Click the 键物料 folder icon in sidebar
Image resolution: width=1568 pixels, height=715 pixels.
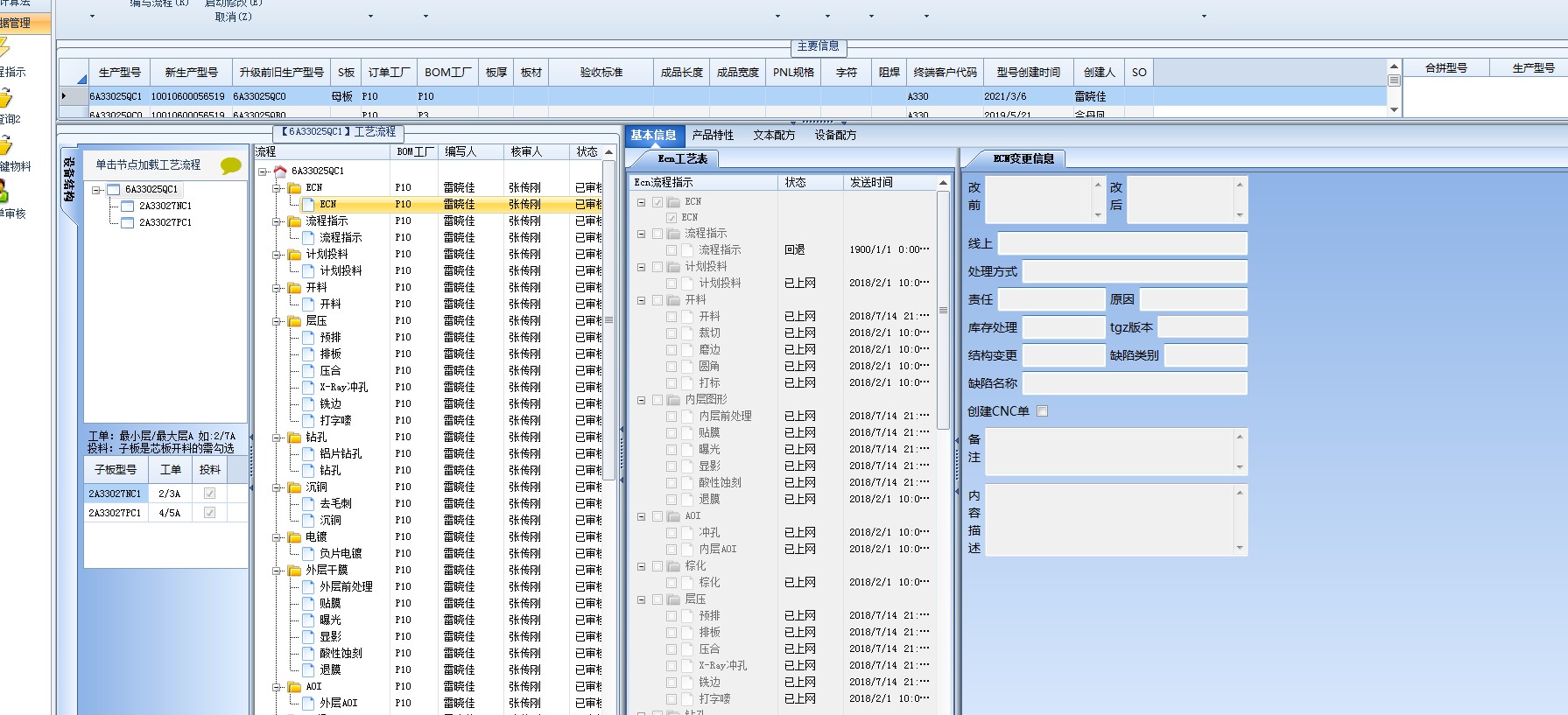pos(5,144)
